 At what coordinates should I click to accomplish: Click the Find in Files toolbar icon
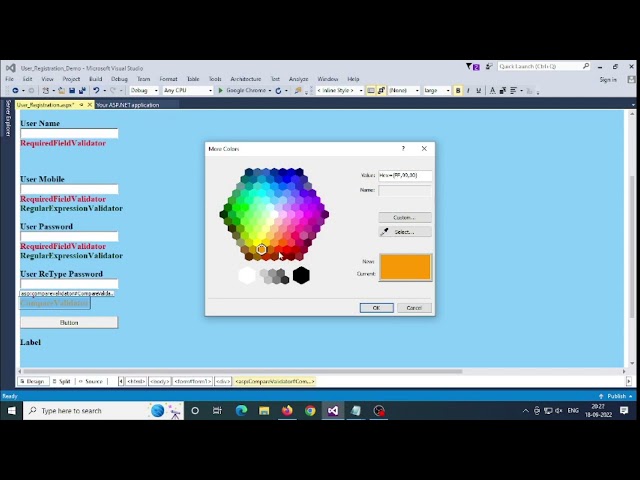298,91
